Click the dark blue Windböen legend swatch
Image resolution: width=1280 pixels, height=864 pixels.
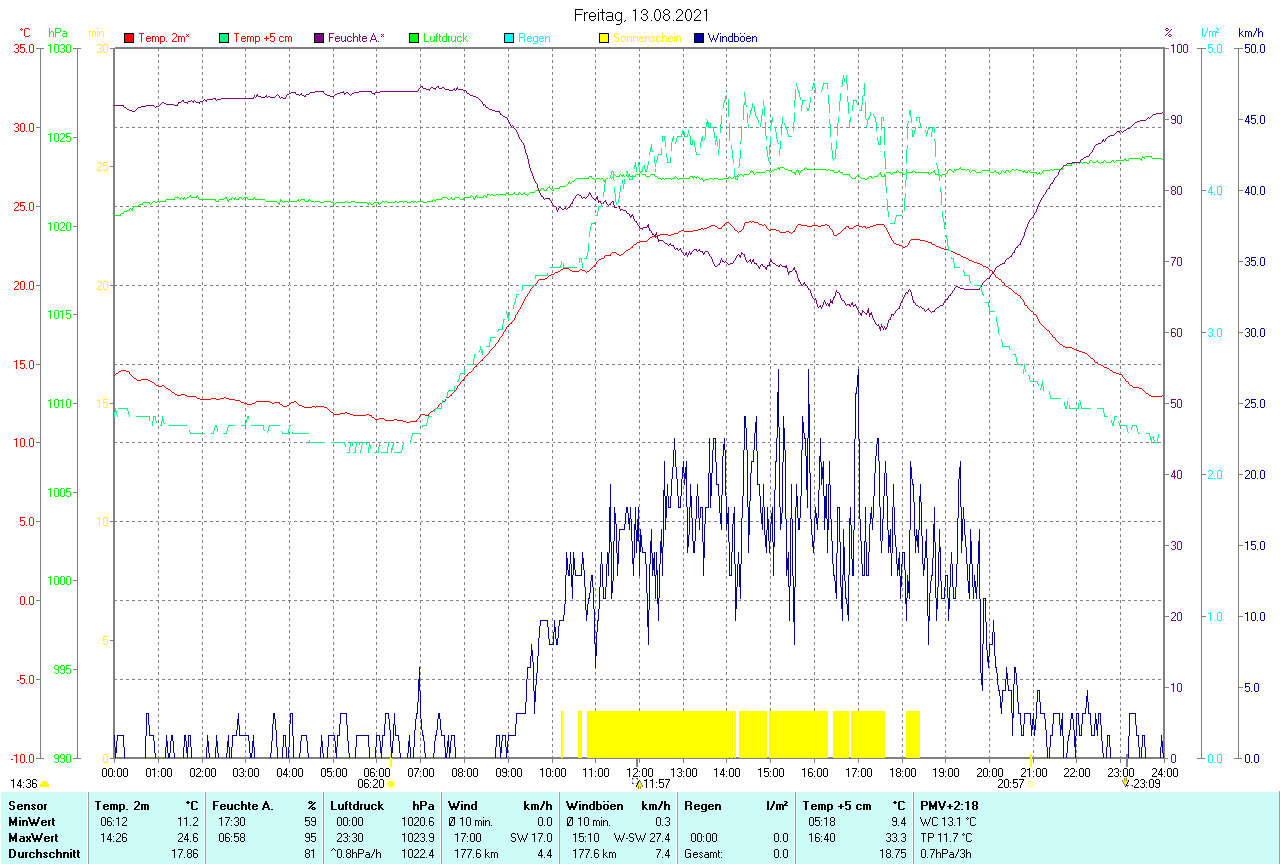pyautogui.click(x=699, y=38)
